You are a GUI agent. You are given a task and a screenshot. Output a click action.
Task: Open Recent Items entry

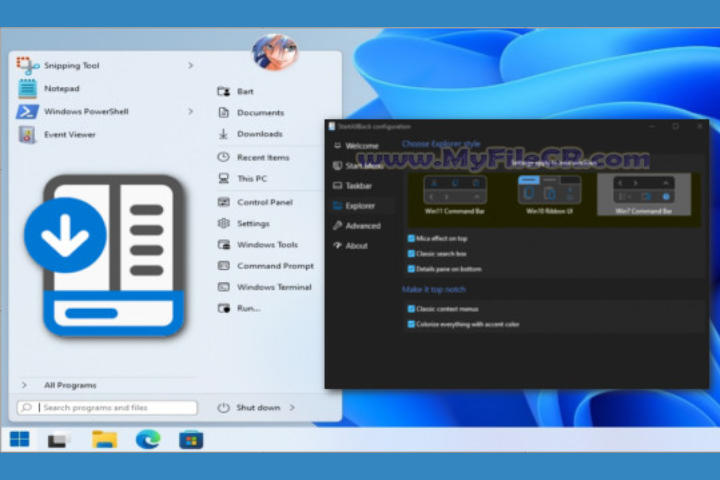point(253,157)
